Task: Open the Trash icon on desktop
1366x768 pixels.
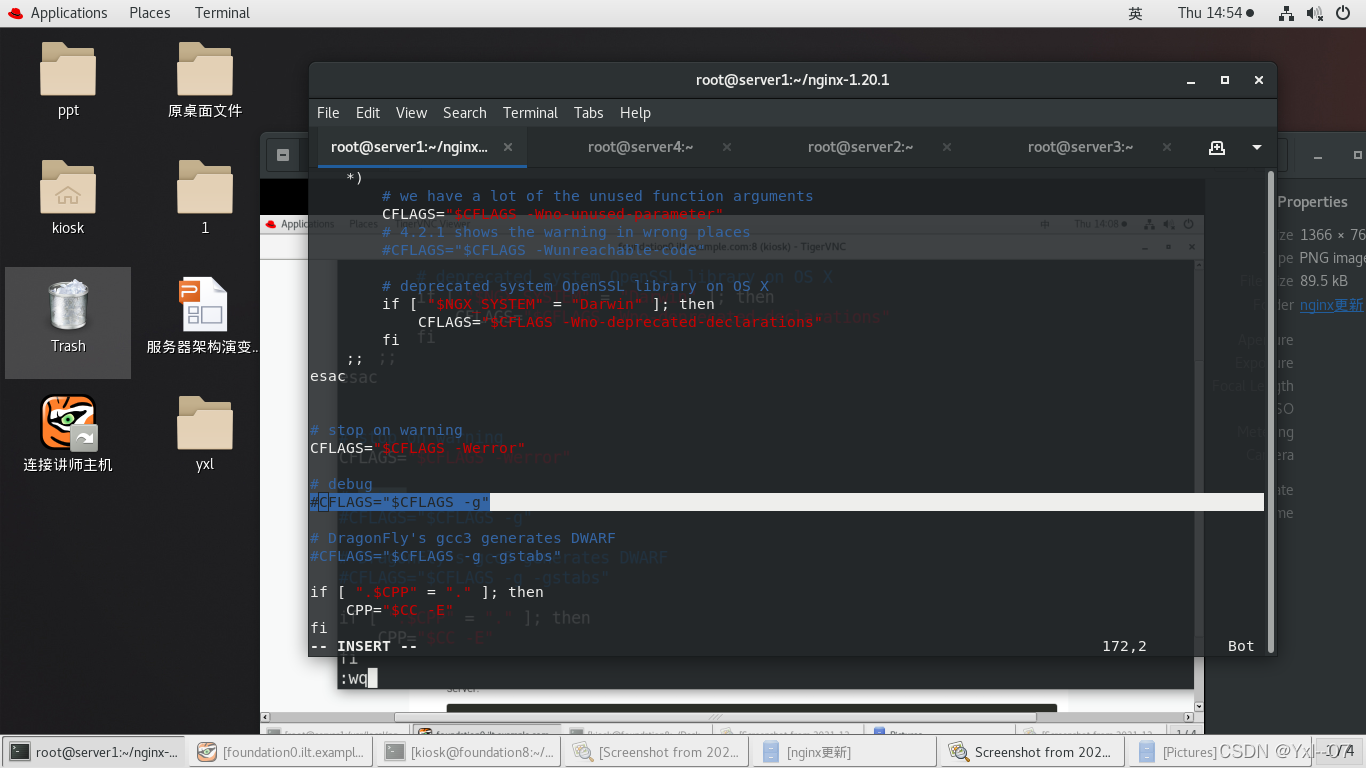Action: tap(68, 316)
